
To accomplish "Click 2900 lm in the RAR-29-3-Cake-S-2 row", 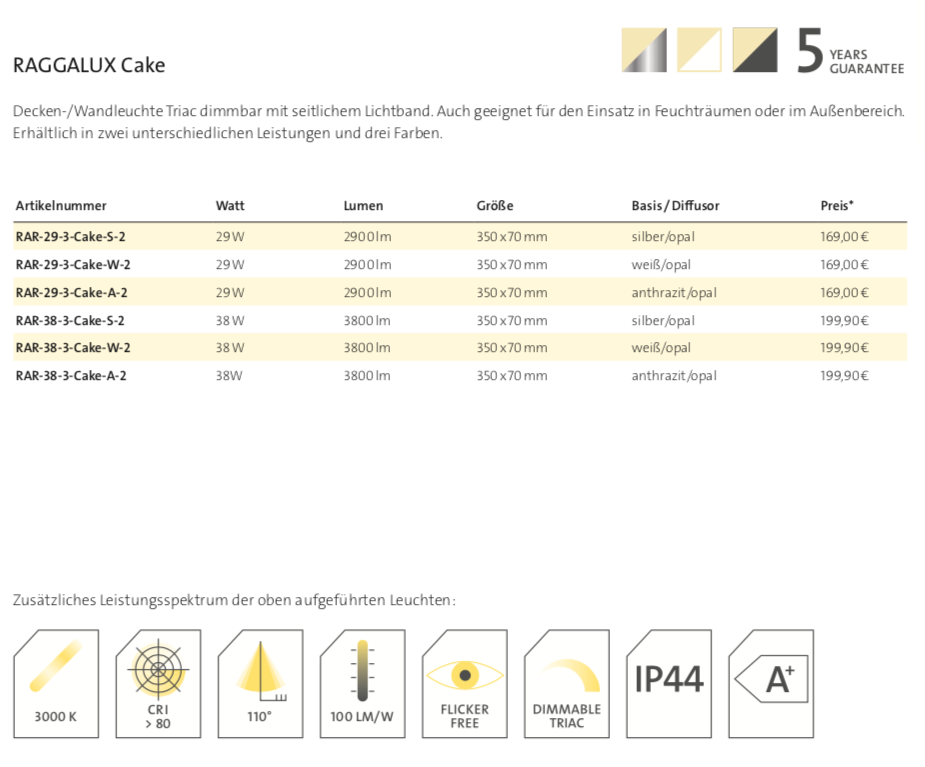I will tap(368, 237).
